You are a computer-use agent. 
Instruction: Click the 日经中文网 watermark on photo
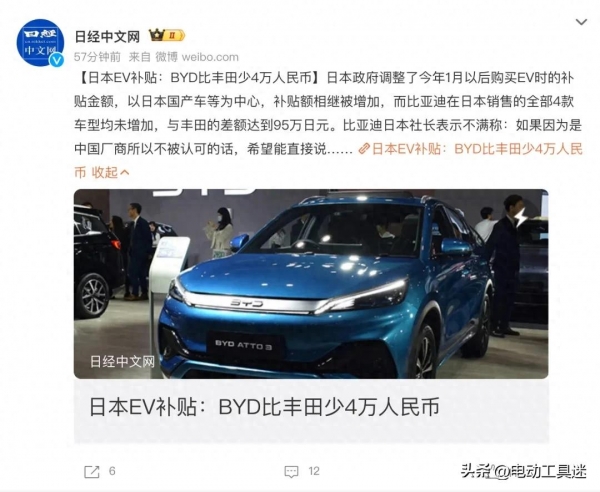(x=122, y=362)
